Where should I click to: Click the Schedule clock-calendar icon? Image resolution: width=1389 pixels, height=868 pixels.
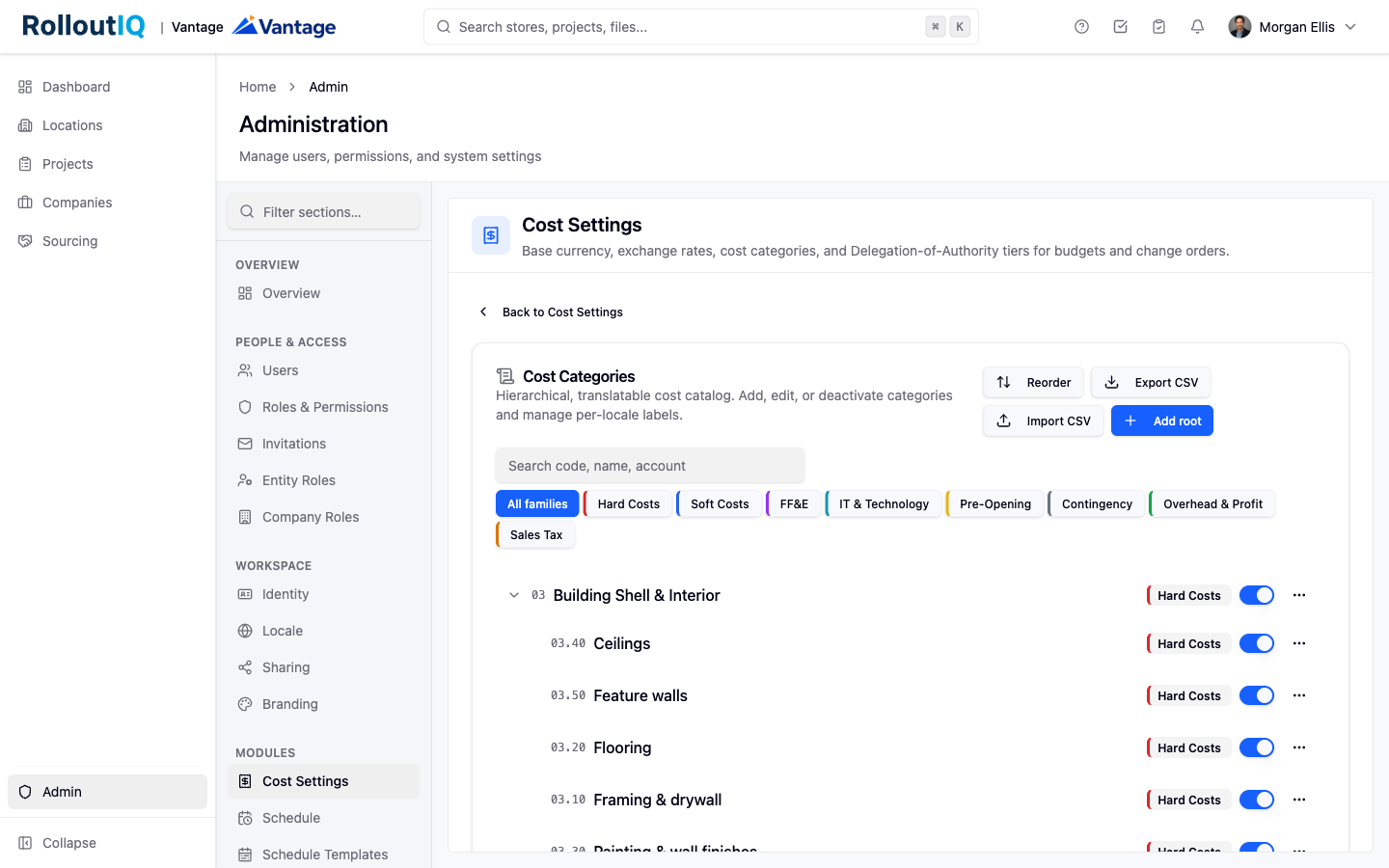coord(245,818)
